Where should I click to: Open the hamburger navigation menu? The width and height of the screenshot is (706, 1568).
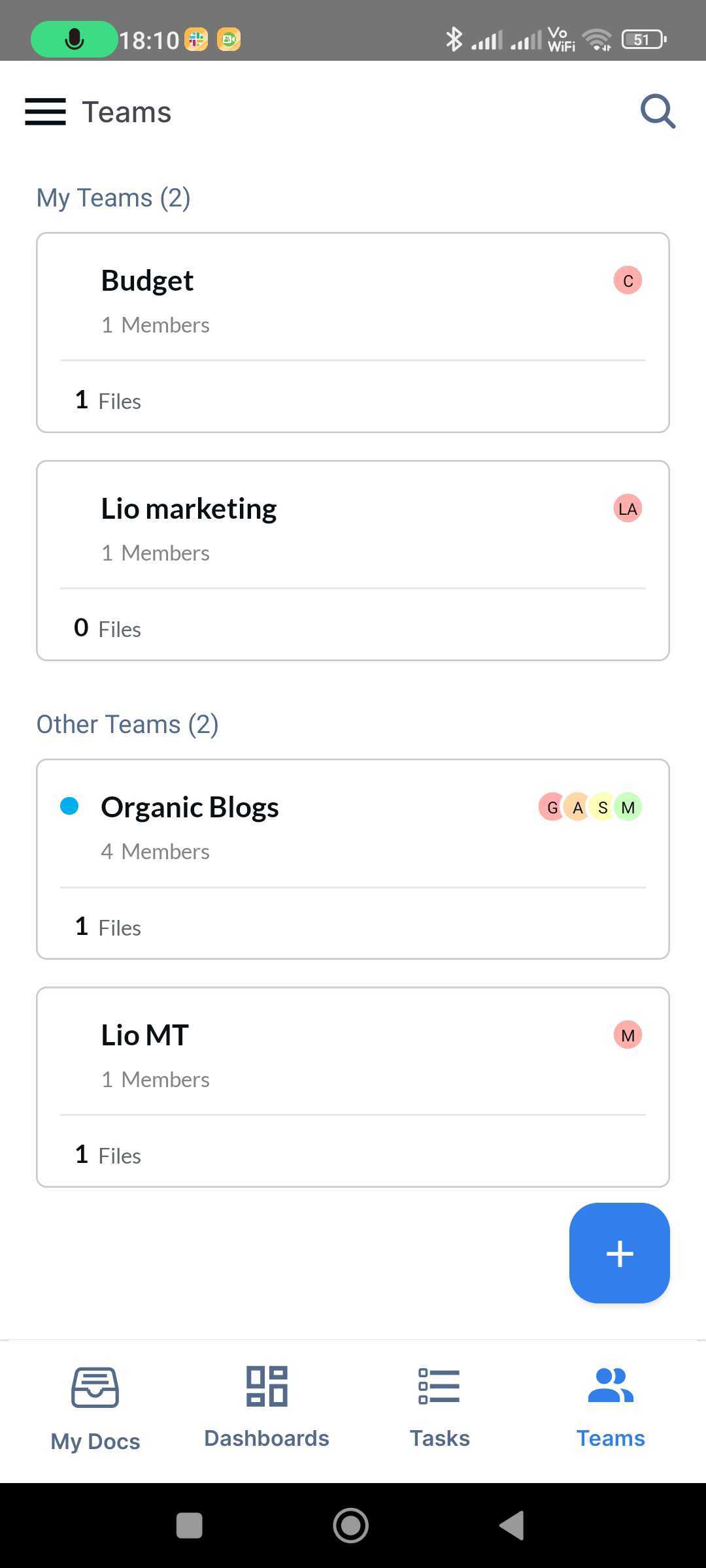tap(45, 112)
